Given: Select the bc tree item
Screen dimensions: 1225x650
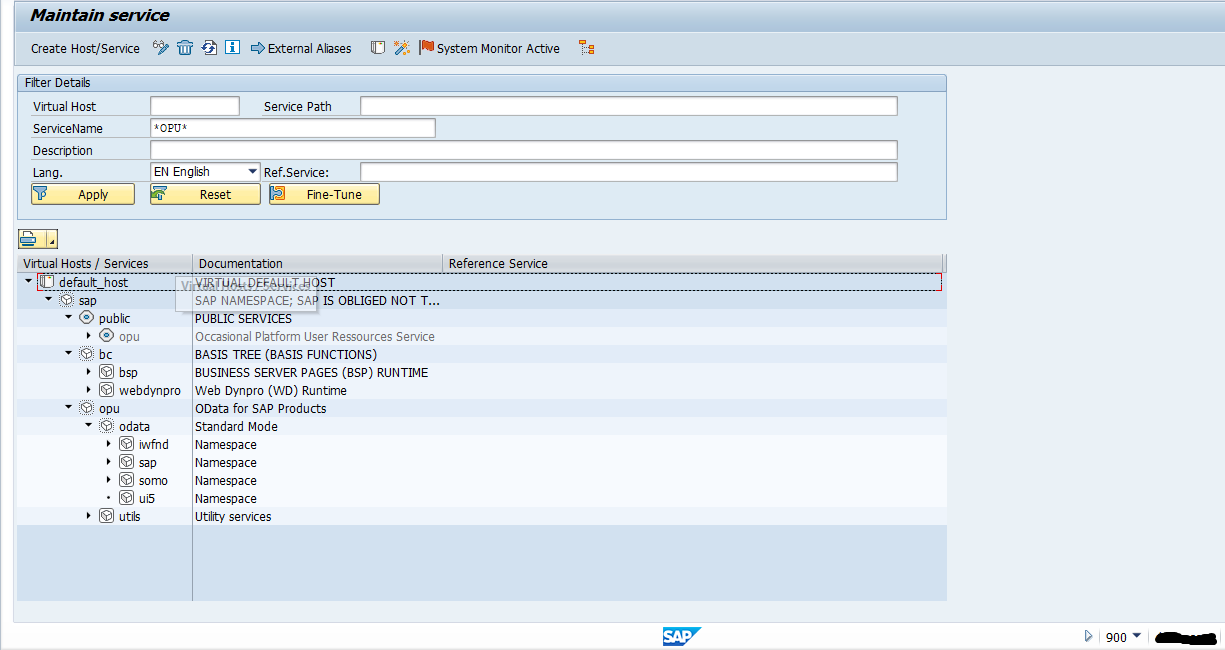Looking at the screenshot, I should 105,355.
